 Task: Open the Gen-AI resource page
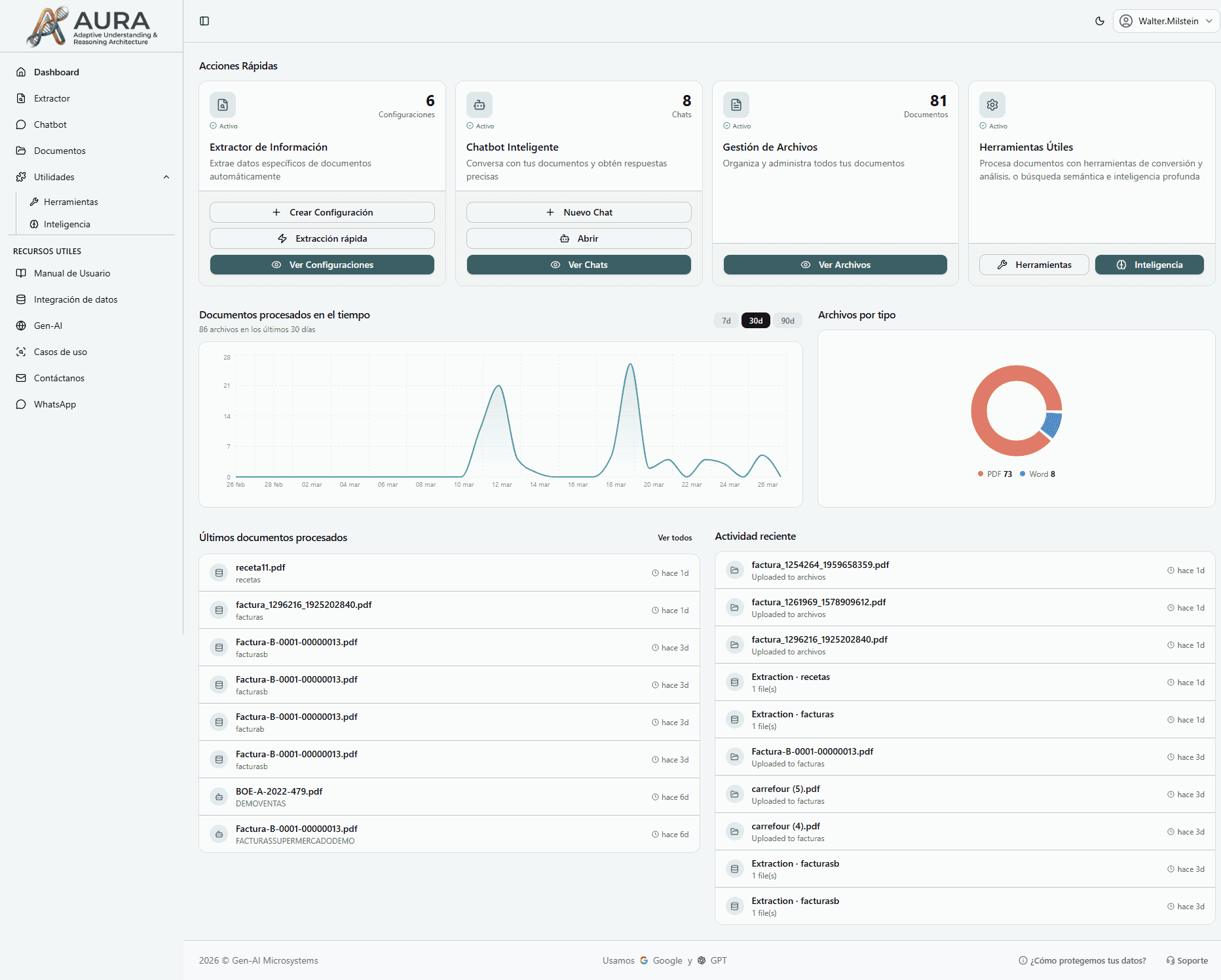(x=48, y=326)
